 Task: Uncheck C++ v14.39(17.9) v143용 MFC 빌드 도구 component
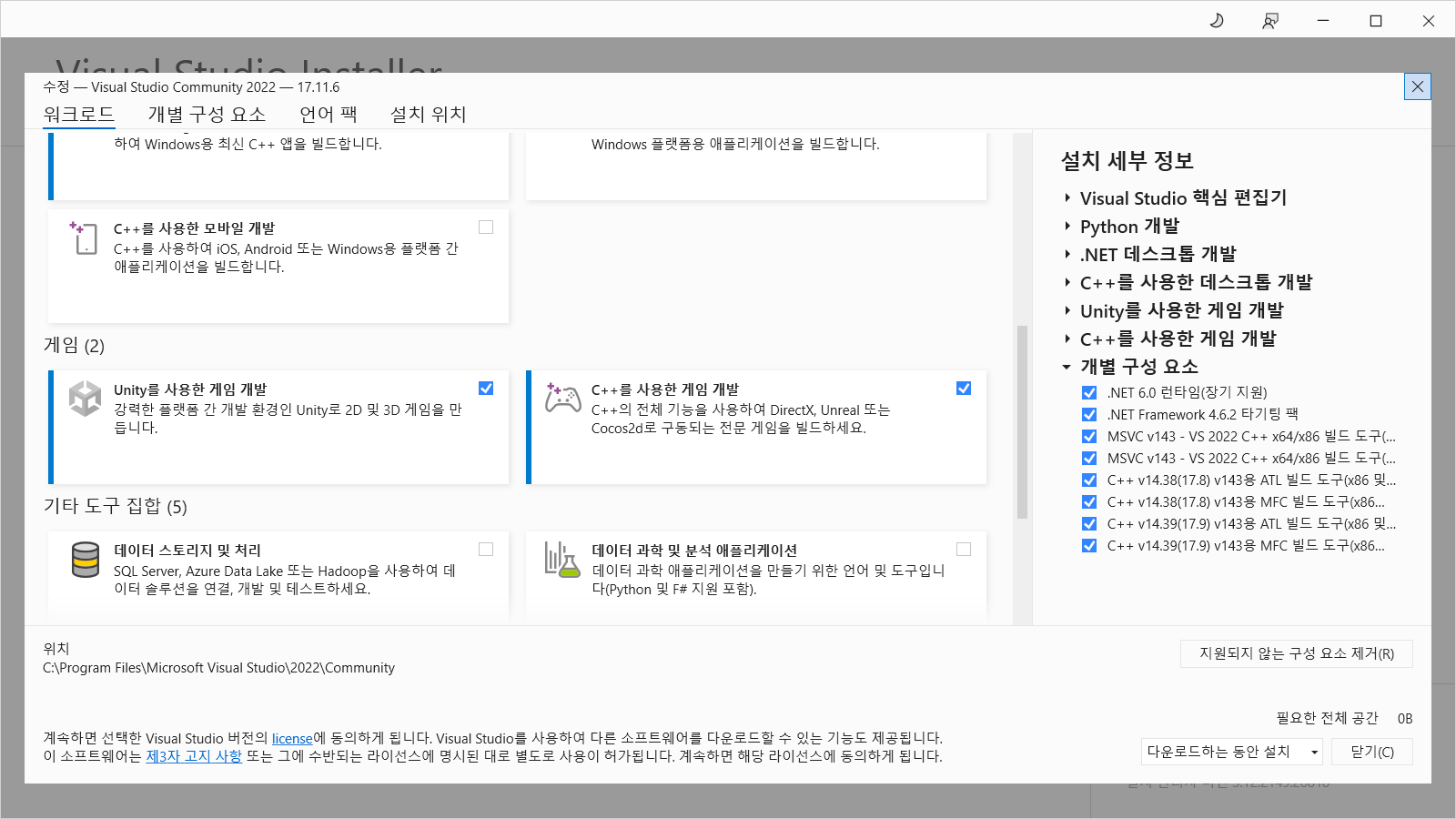[x=1089, y=546]
